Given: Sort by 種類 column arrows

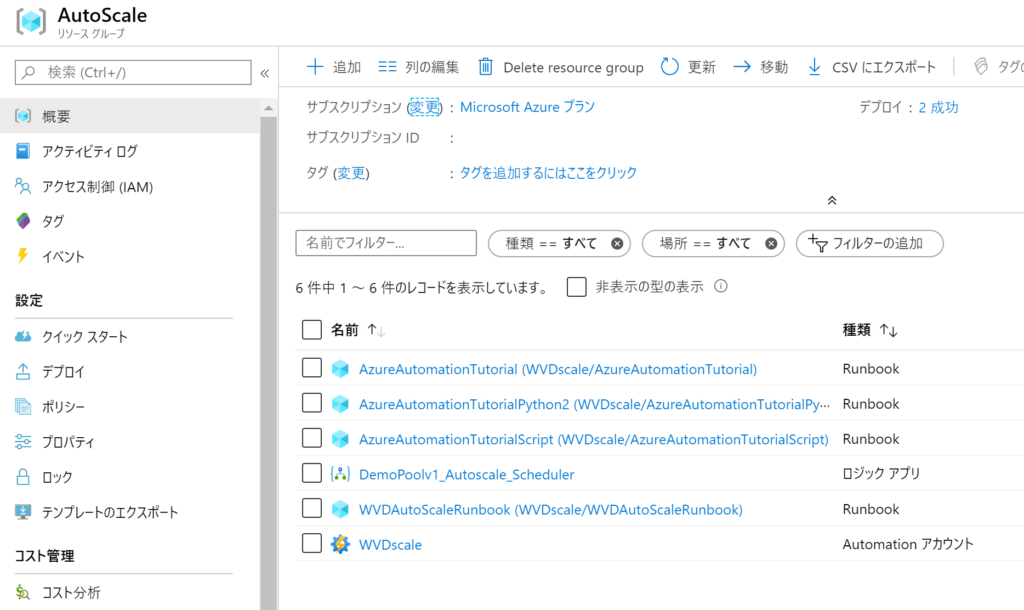Looking at the screenshot, I should [888, 330].
